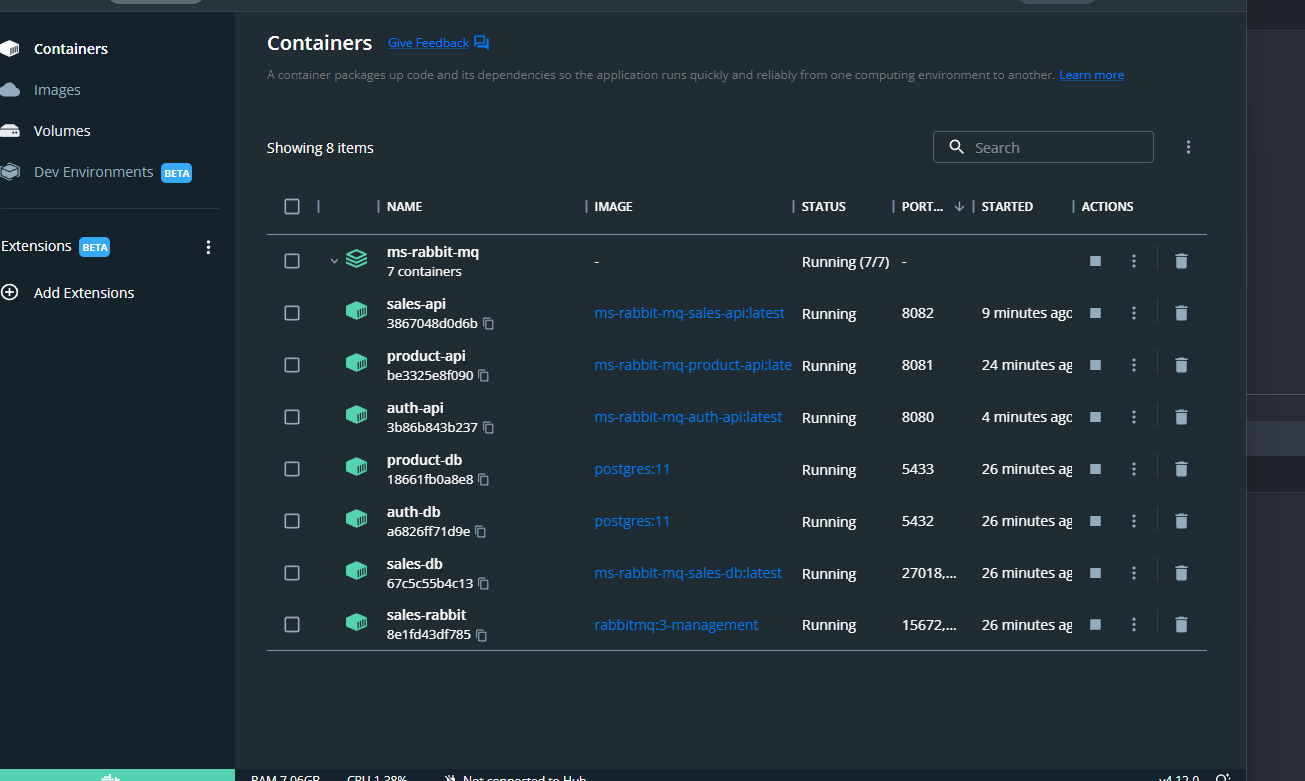Copy auth-db container ID a6826ff71d9e
1305x781 pixels.
481,532
